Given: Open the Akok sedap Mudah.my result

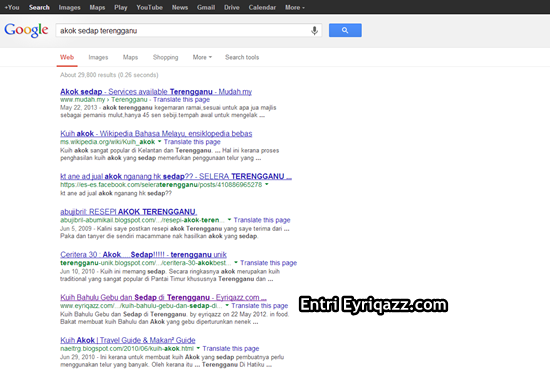Looking at the screenshot, I should 156,92.
